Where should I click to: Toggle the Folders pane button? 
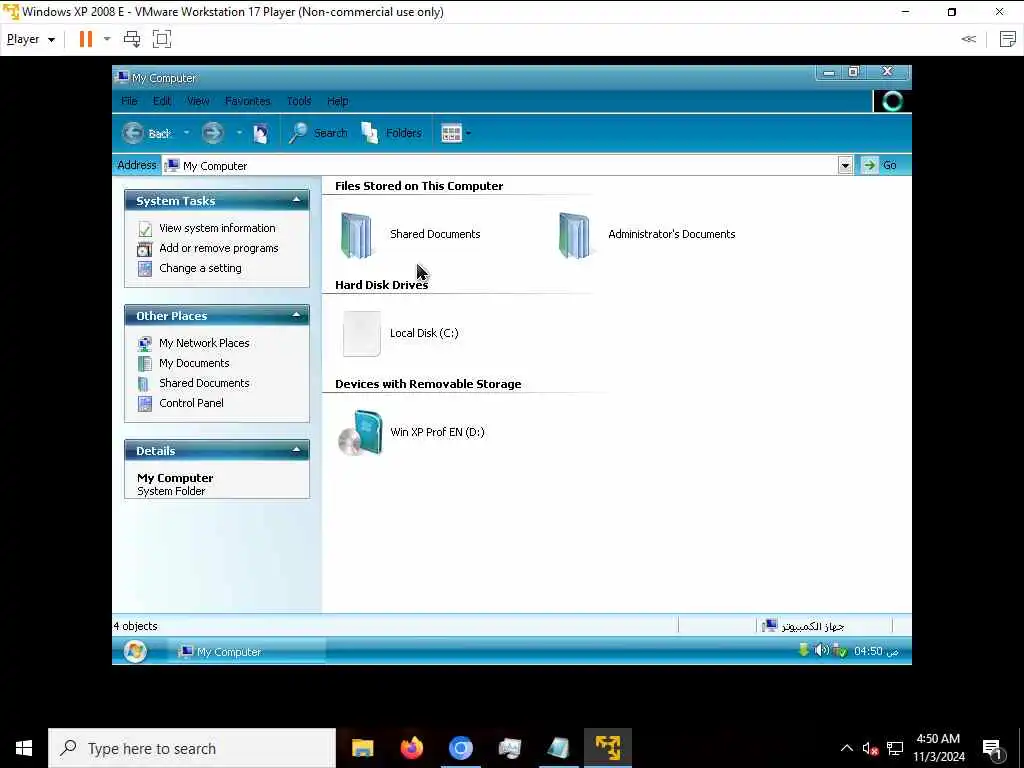[x=392, y=133]
